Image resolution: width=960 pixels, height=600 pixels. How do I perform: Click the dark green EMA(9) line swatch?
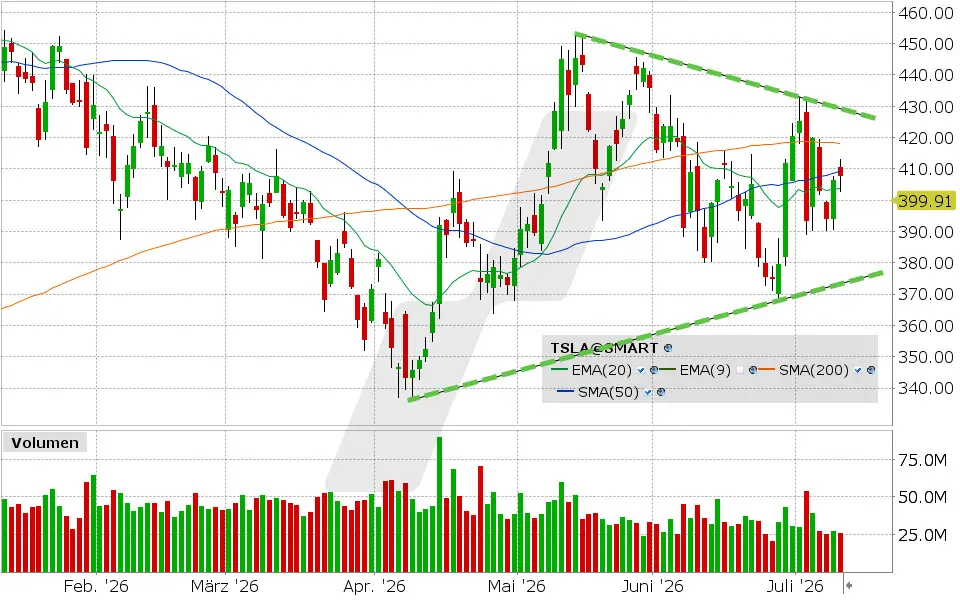668,370
